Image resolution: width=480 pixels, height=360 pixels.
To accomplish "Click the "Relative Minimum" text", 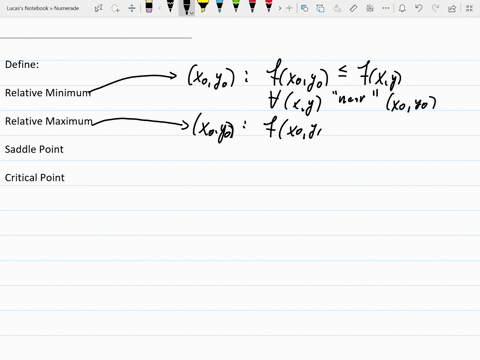I will 48,93.
